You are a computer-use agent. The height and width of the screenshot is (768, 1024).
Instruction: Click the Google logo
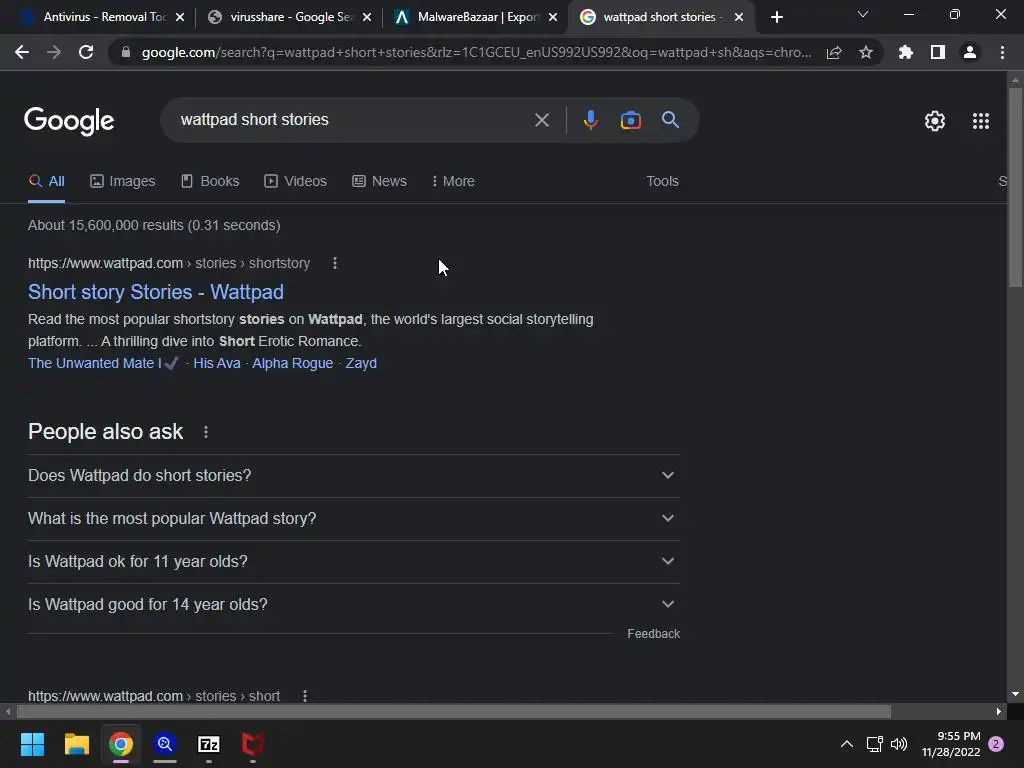(x=69, y=121)
